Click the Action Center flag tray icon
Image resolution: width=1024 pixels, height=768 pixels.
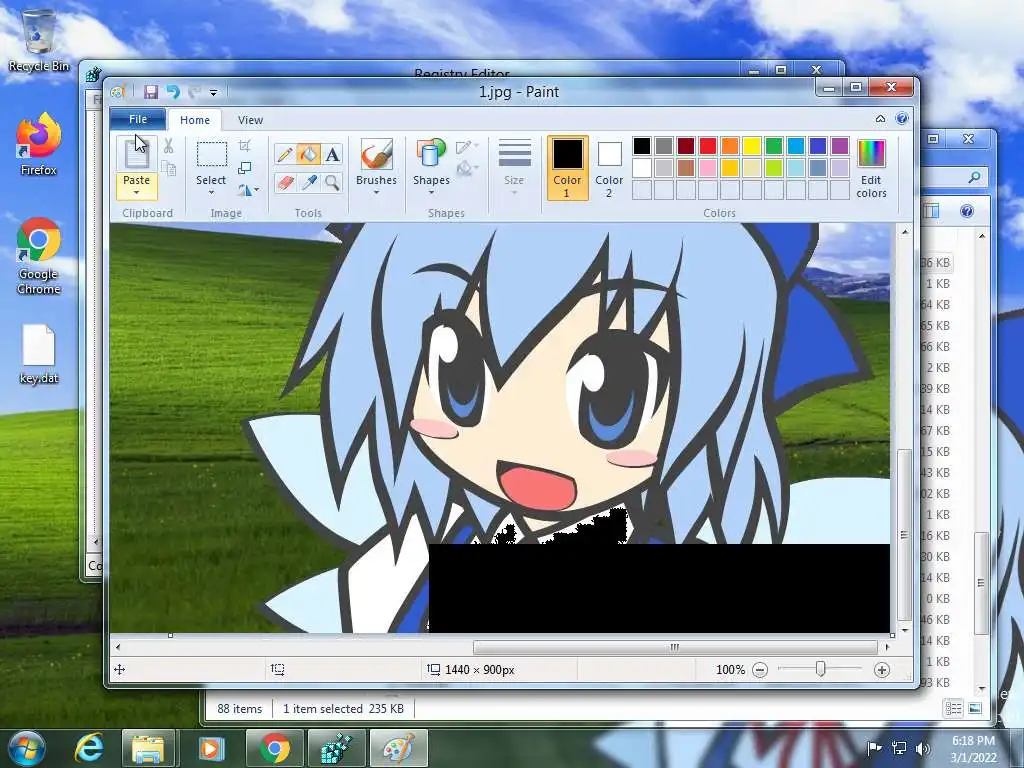pyautogui.click(x=874, y=748)
